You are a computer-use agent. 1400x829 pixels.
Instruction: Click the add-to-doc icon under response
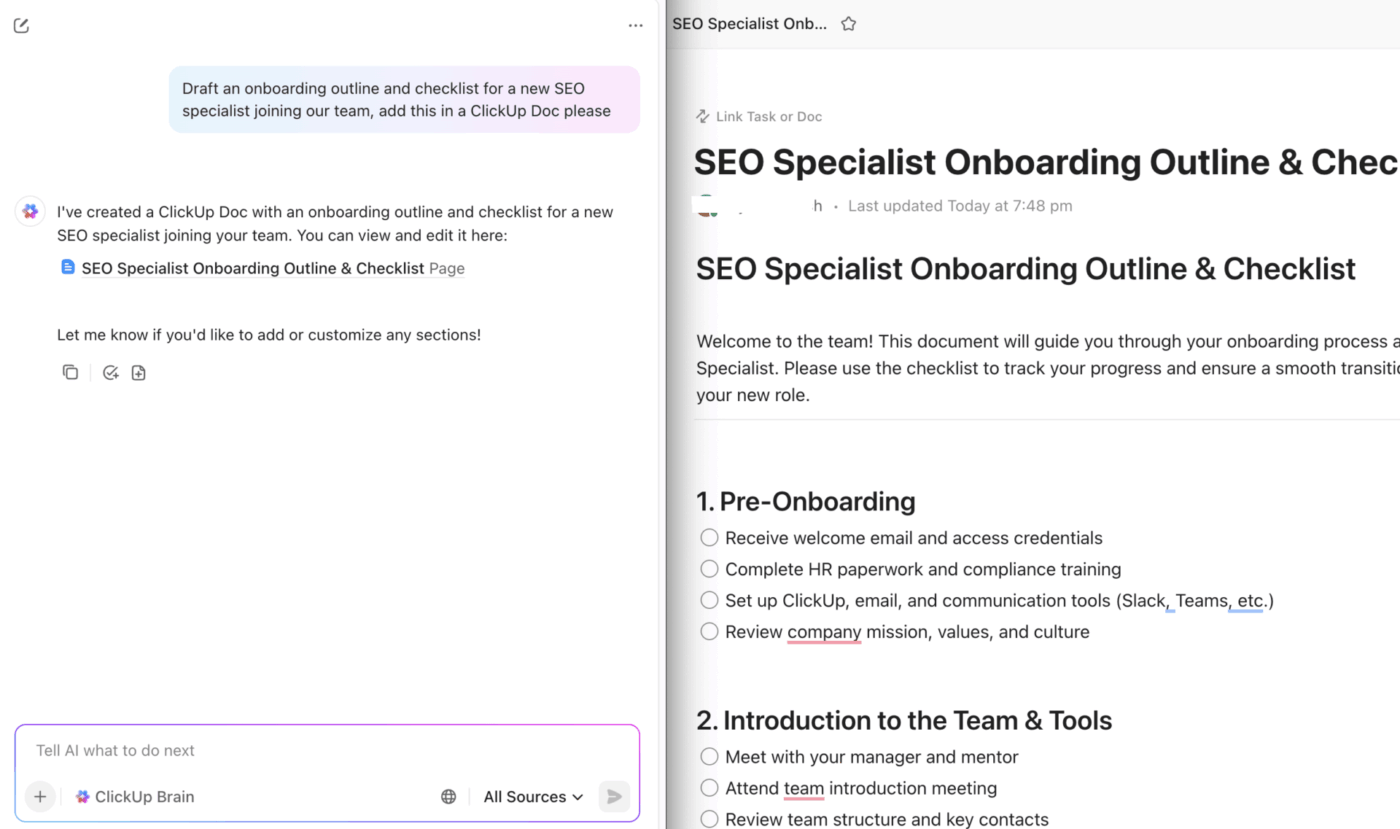pos(139,373)
